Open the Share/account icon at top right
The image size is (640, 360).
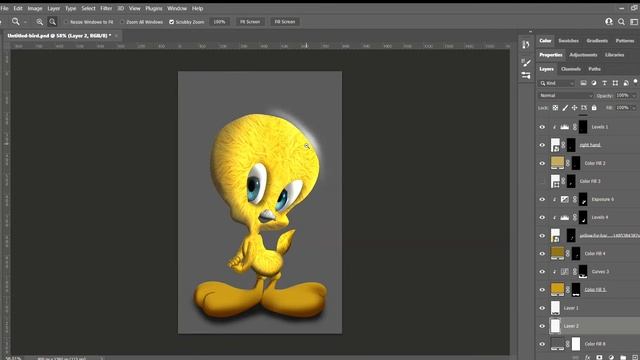pos(609,22)
